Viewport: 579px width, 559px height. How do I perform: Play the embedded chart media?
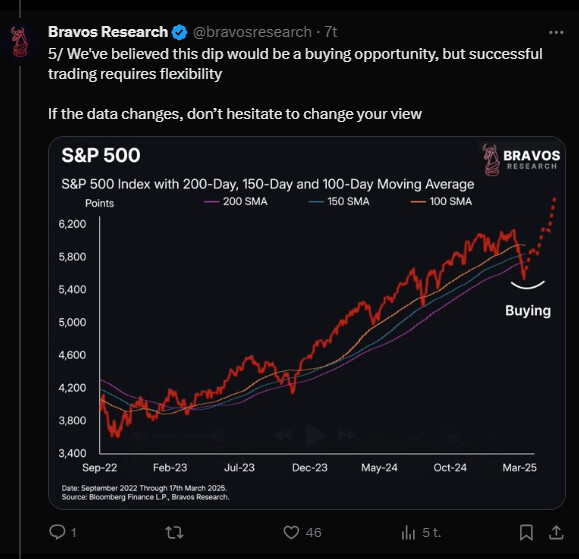(315, 435)
